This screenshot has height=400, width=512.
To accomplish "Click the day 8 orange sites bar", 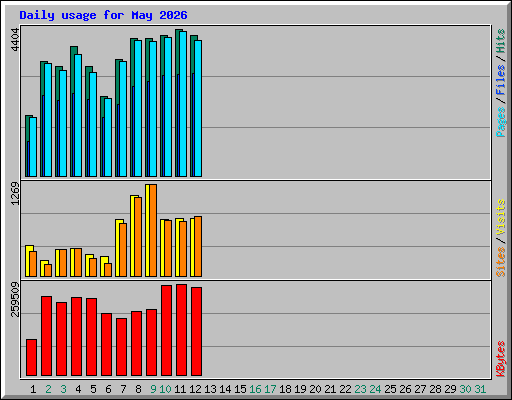I will 138,237.
